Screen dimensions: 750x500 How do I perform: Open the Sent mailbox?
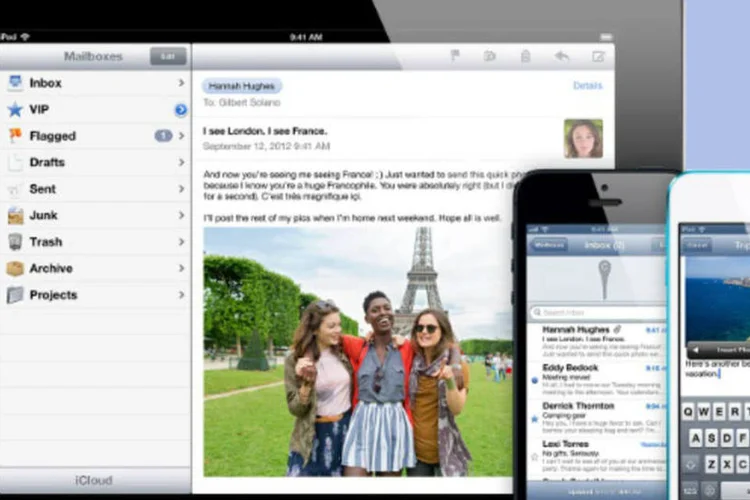95,189
